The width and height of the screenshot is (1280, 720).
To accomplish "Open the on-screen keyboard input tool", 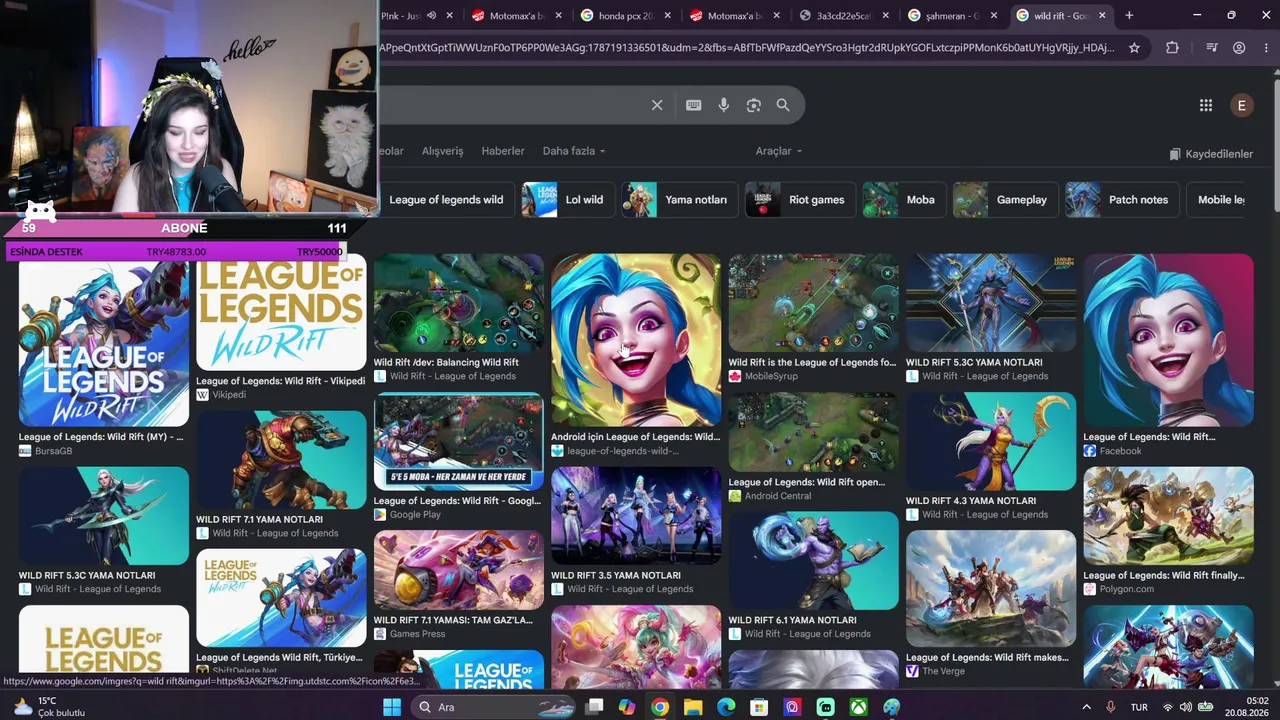I will pyautogui.click(x=693, y=105).
